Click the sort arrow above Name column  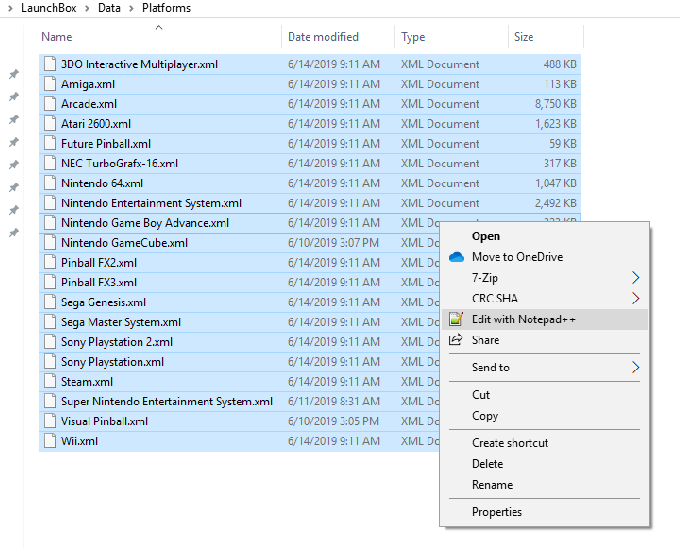click(x=159, y=27)
